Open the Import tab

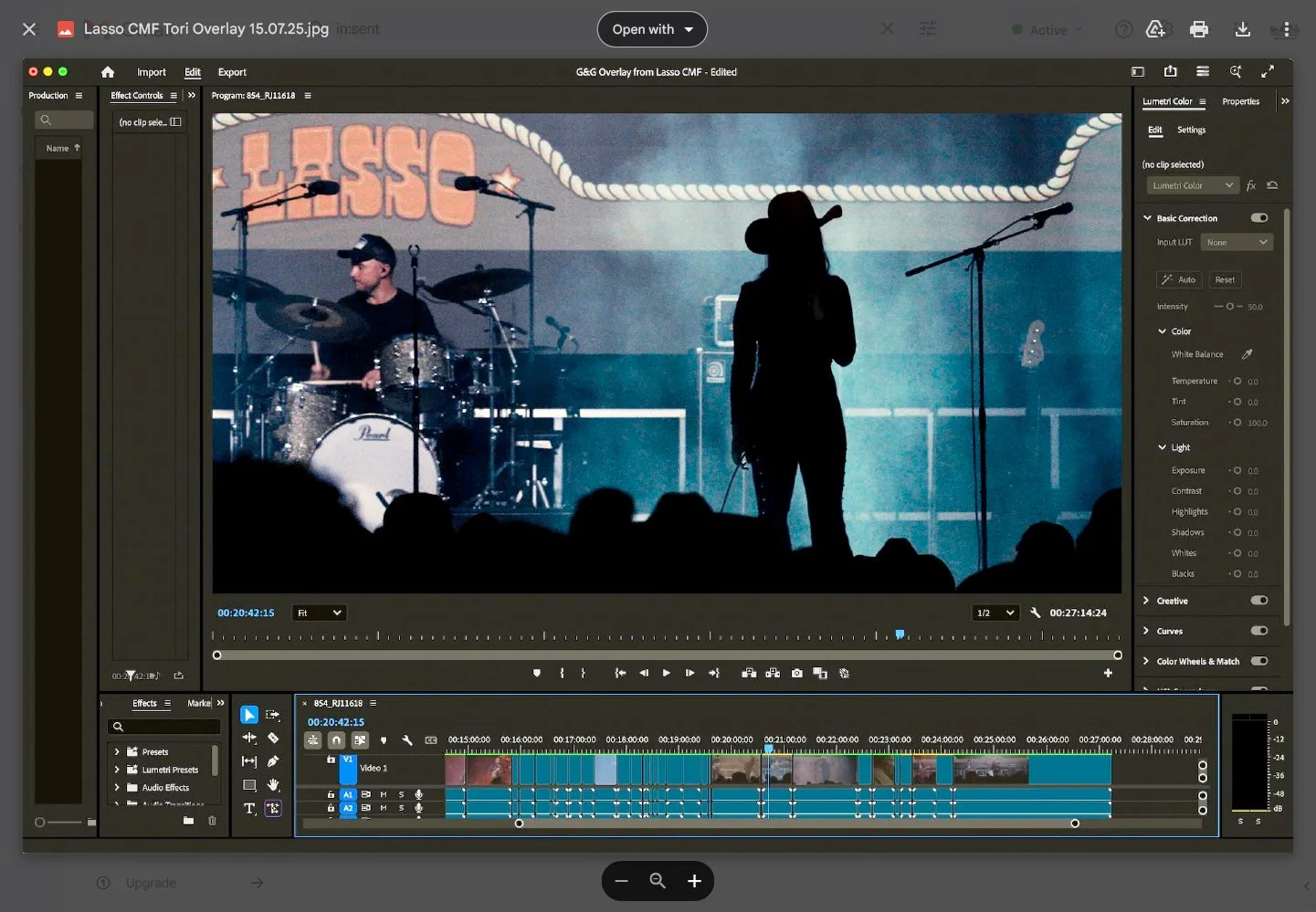(x=152, y=72)
